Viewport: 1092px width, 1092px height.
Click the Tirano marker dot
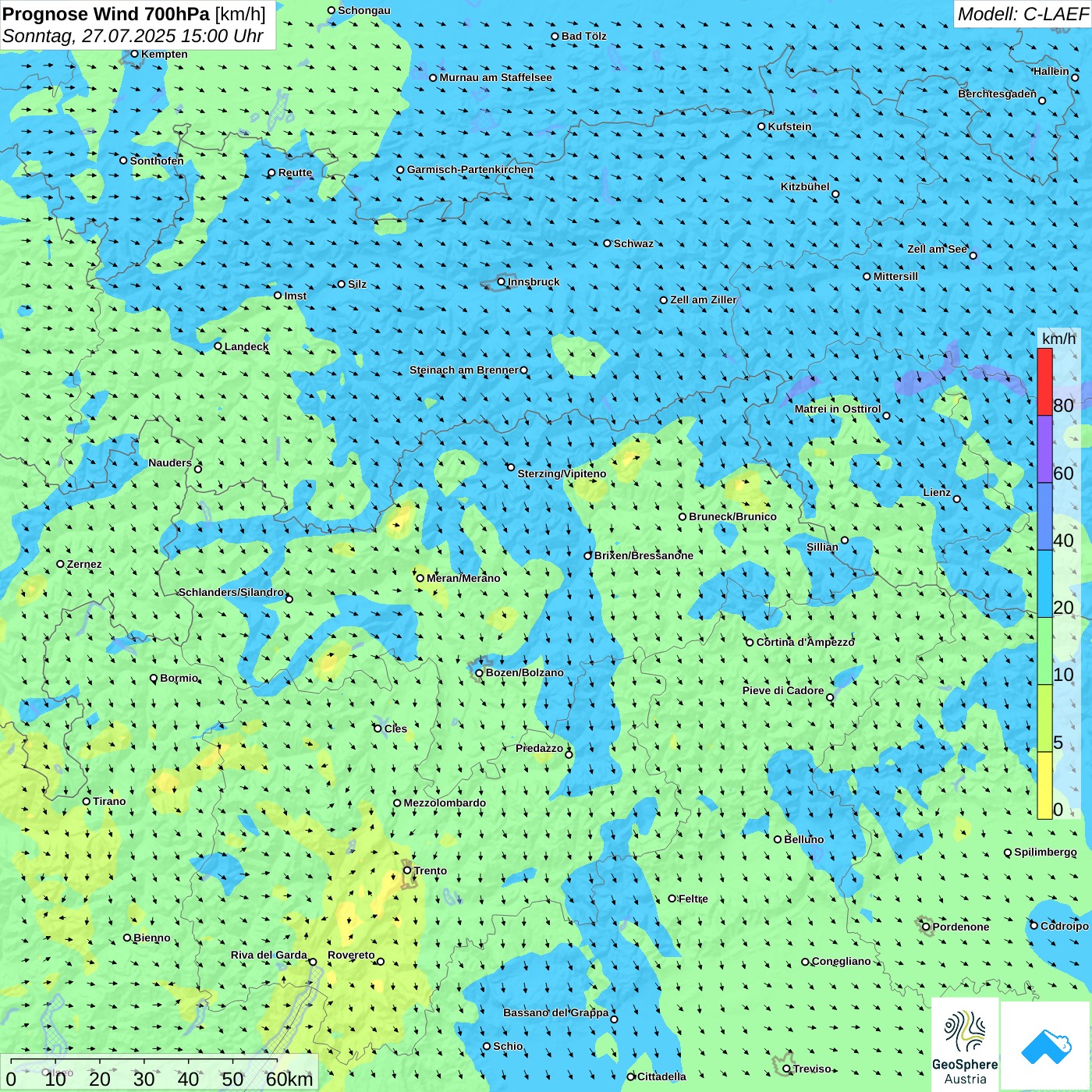click(x=87, y=801)
